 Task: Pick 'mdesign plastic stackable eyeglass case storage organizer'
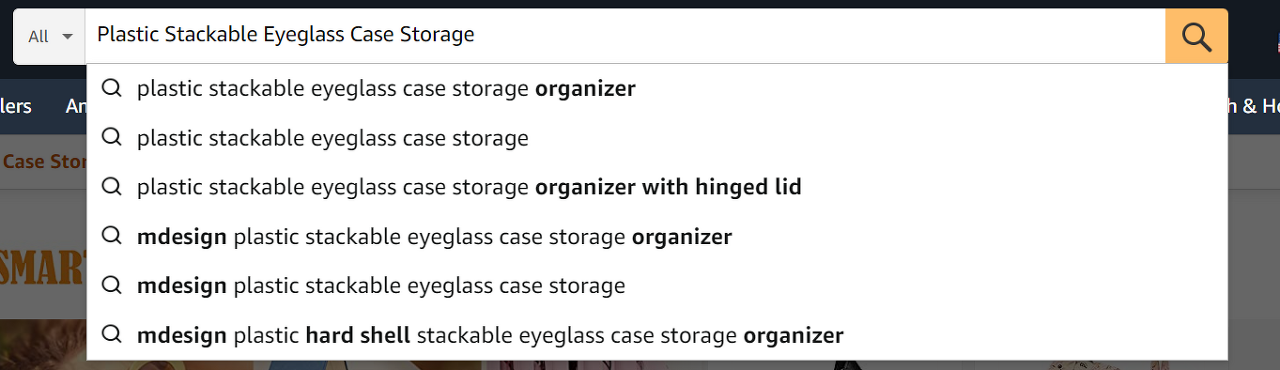(657, 237)
